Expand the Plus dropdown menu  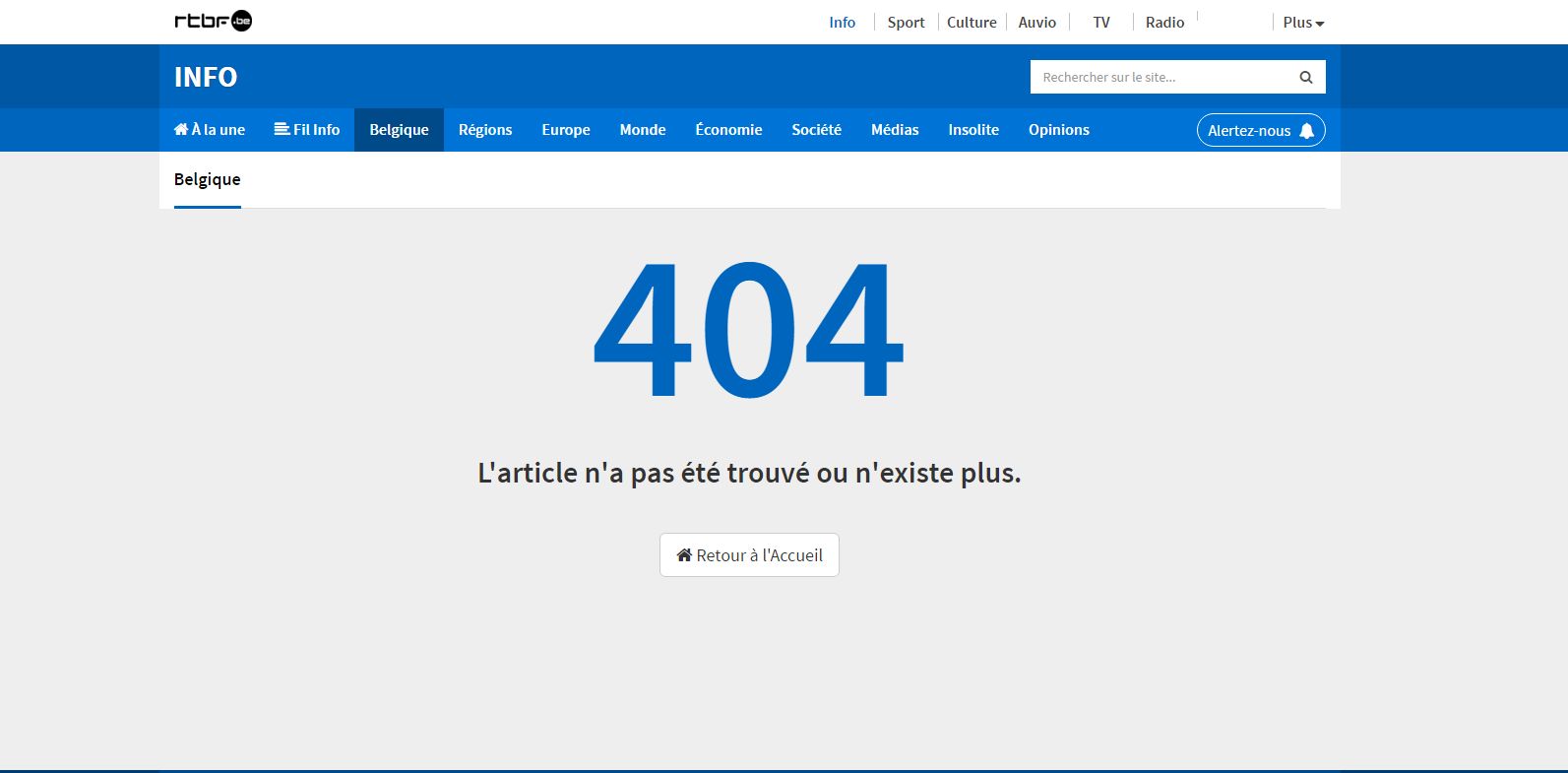point(1303,23)
